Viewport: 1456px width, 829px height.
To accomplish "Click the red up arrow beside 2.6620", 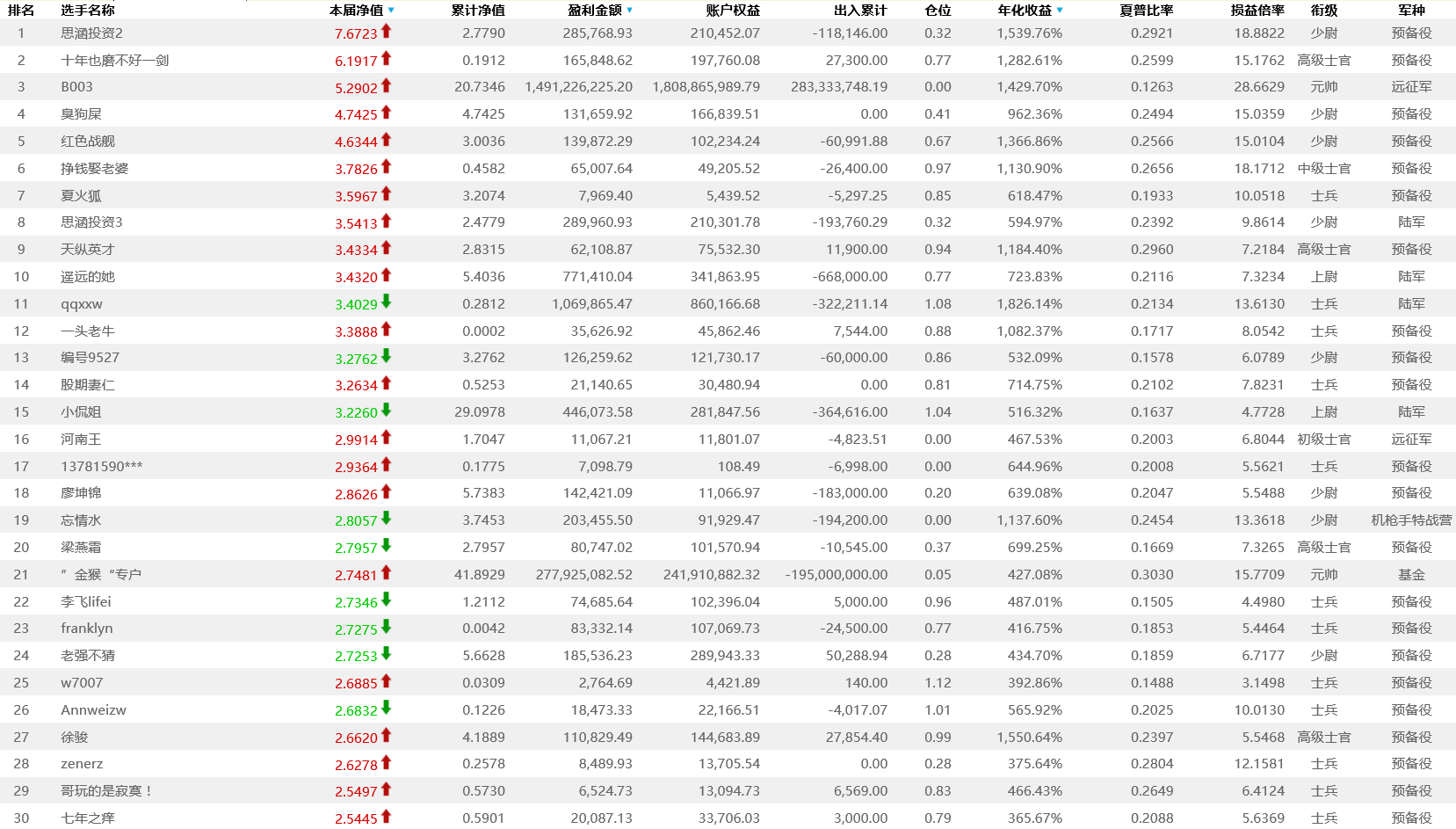I will [x=386, y=736].
